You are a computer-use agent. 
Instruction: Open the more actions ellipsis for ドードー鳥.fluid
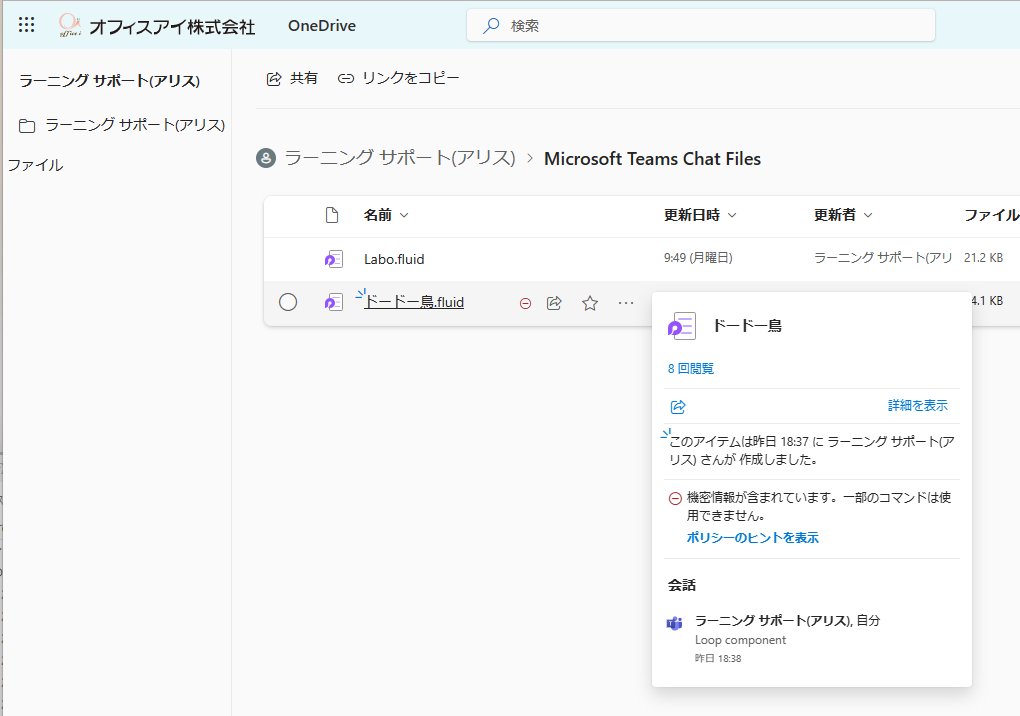[626, 303]
